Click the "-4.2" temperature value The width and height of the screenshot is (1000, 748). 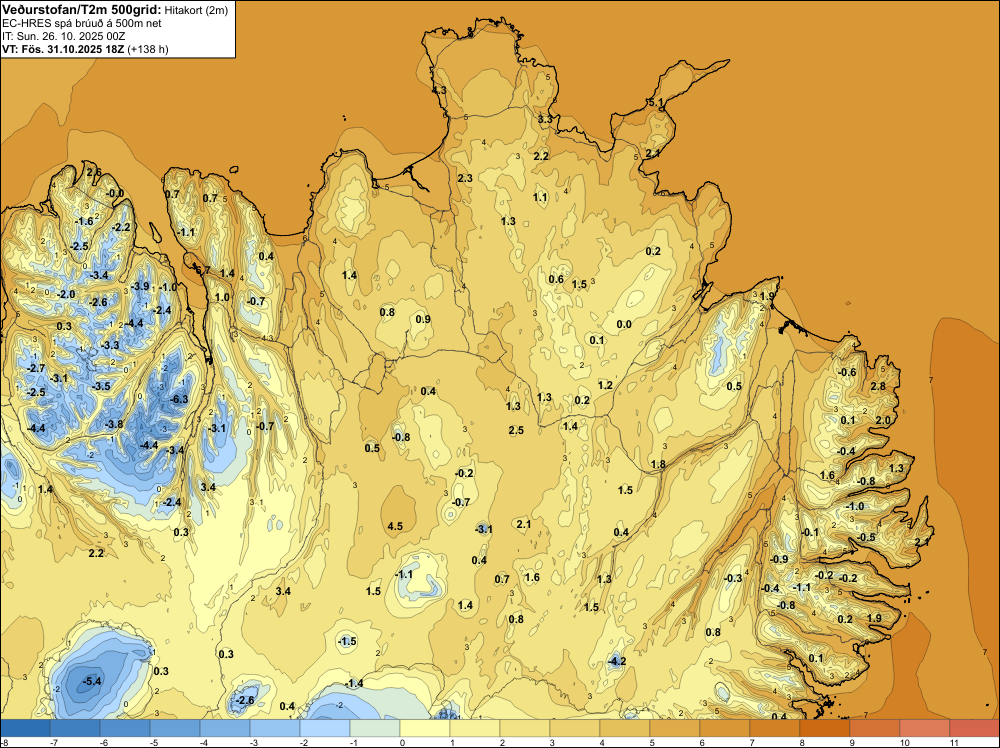click(617, 661)
